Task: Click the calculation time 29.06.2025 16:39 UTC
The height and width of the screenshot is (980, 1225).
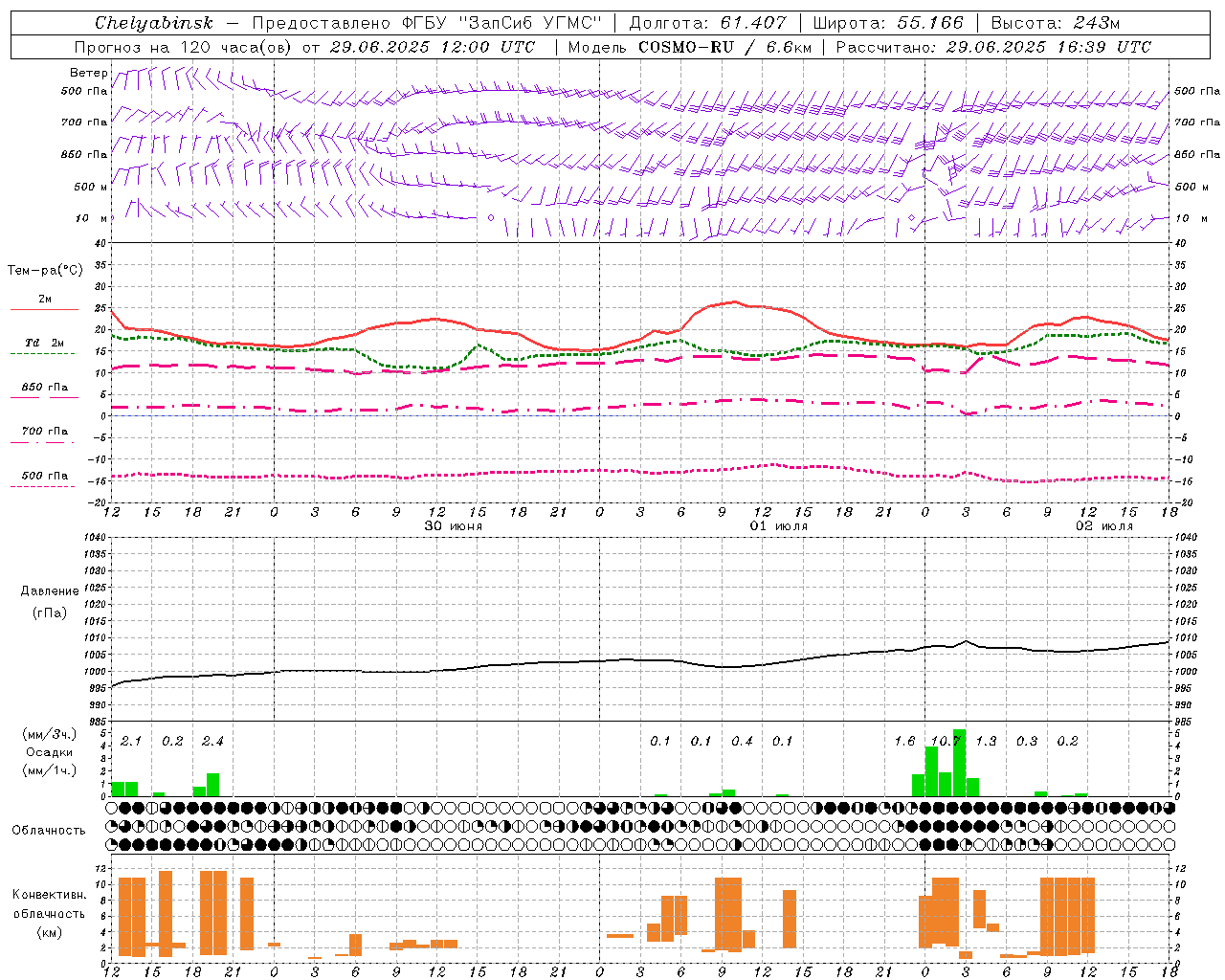Action: [1048, 47]
